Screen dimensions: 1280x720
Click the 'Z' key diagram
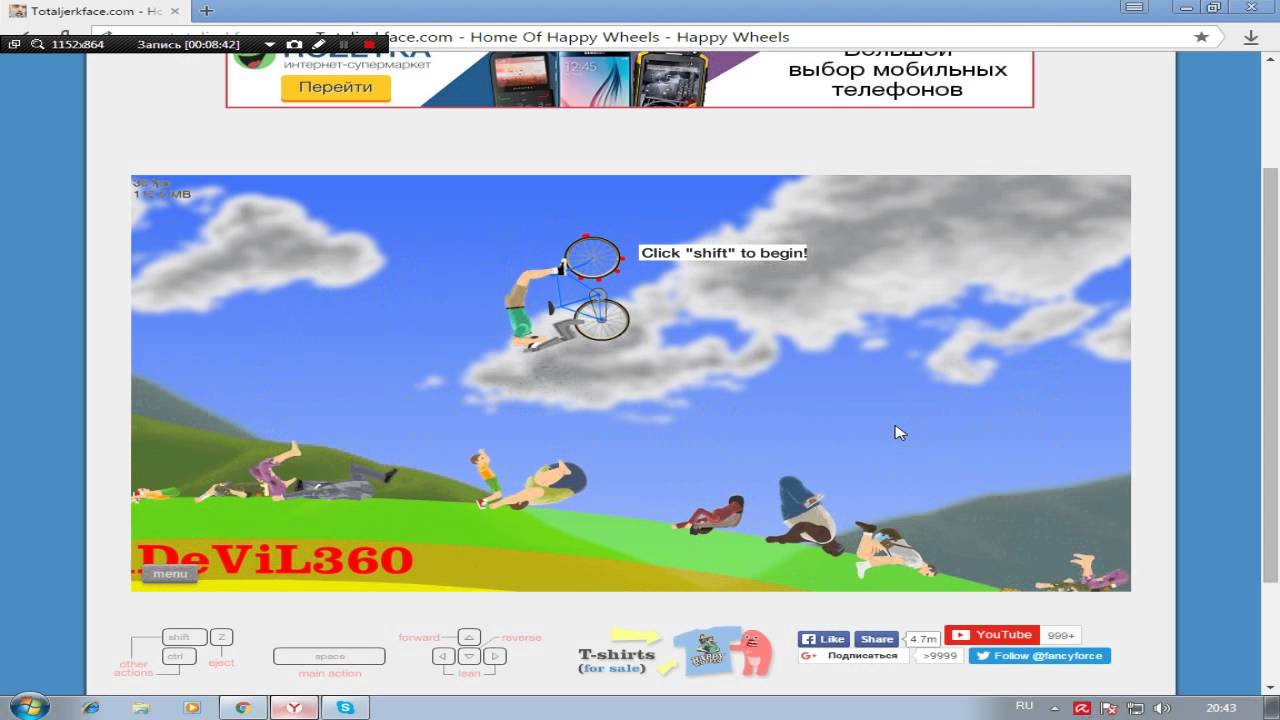pos(221,637)
